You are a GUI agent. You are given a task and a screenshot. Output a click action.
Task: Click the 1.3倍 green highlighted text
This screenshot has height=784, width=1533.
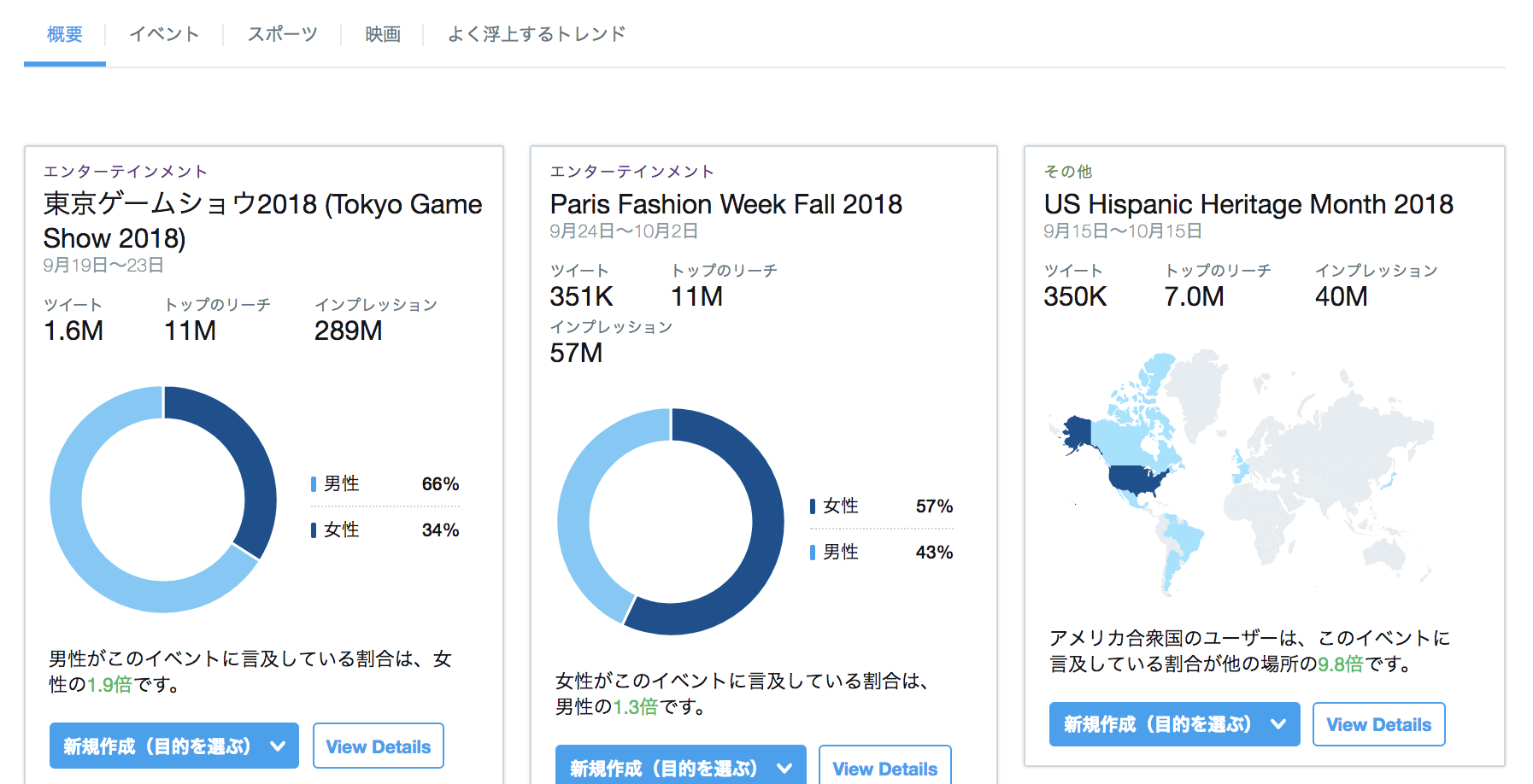tap(636, 706)
